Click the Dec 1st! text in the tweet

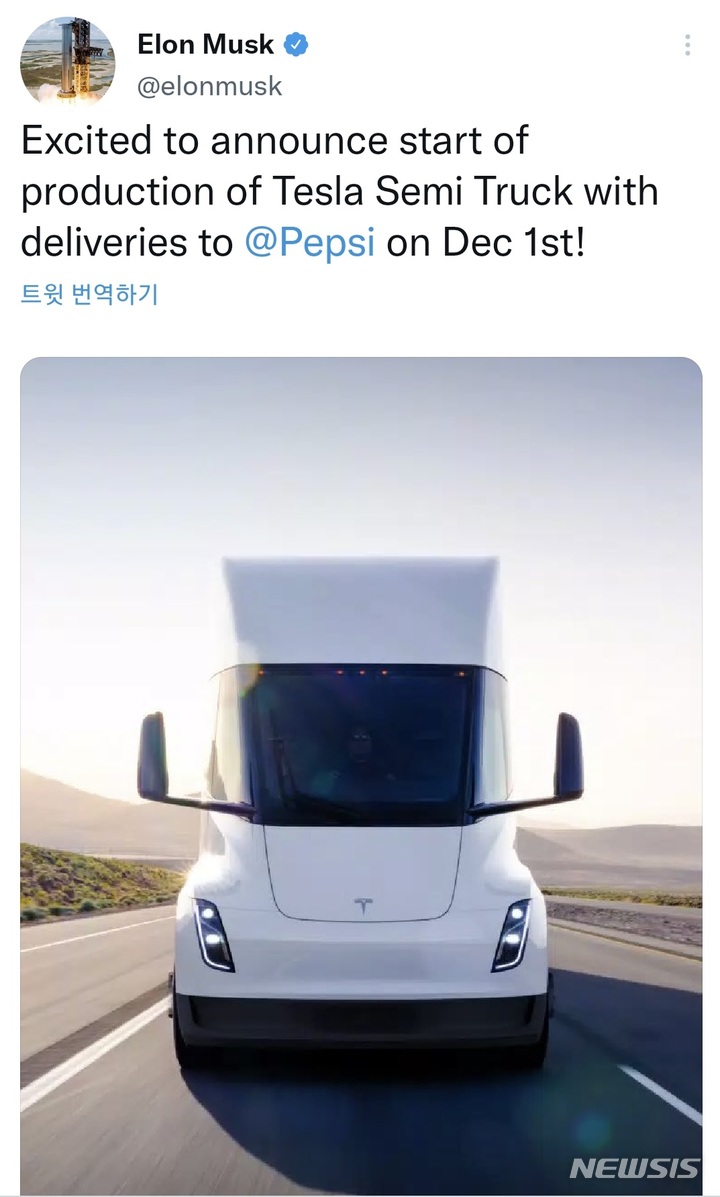(x=513, y=243)
